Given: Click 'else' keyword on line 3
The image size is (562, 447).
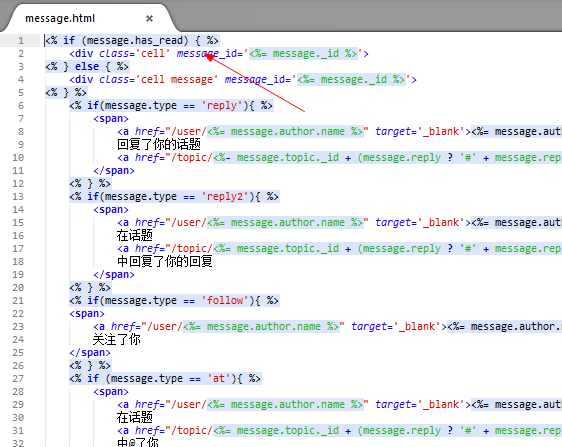Looking at the screenshot, I should pos(87,67).
